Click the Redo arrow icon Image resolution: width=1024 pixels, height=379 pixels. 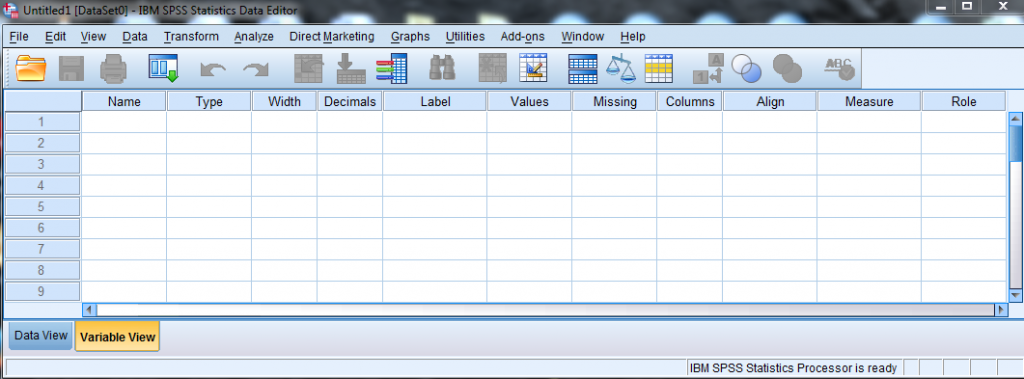pyautogui.click(x=256, y=69)
